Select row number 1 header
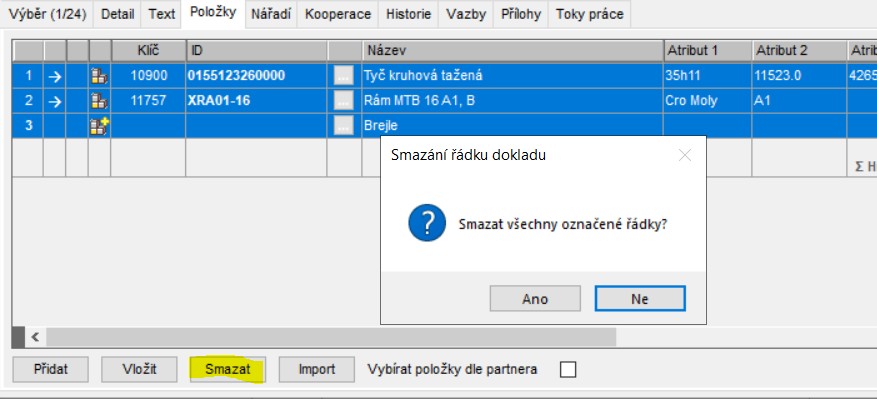Screen dimensions: 877x399 click(x=28, y=76)
